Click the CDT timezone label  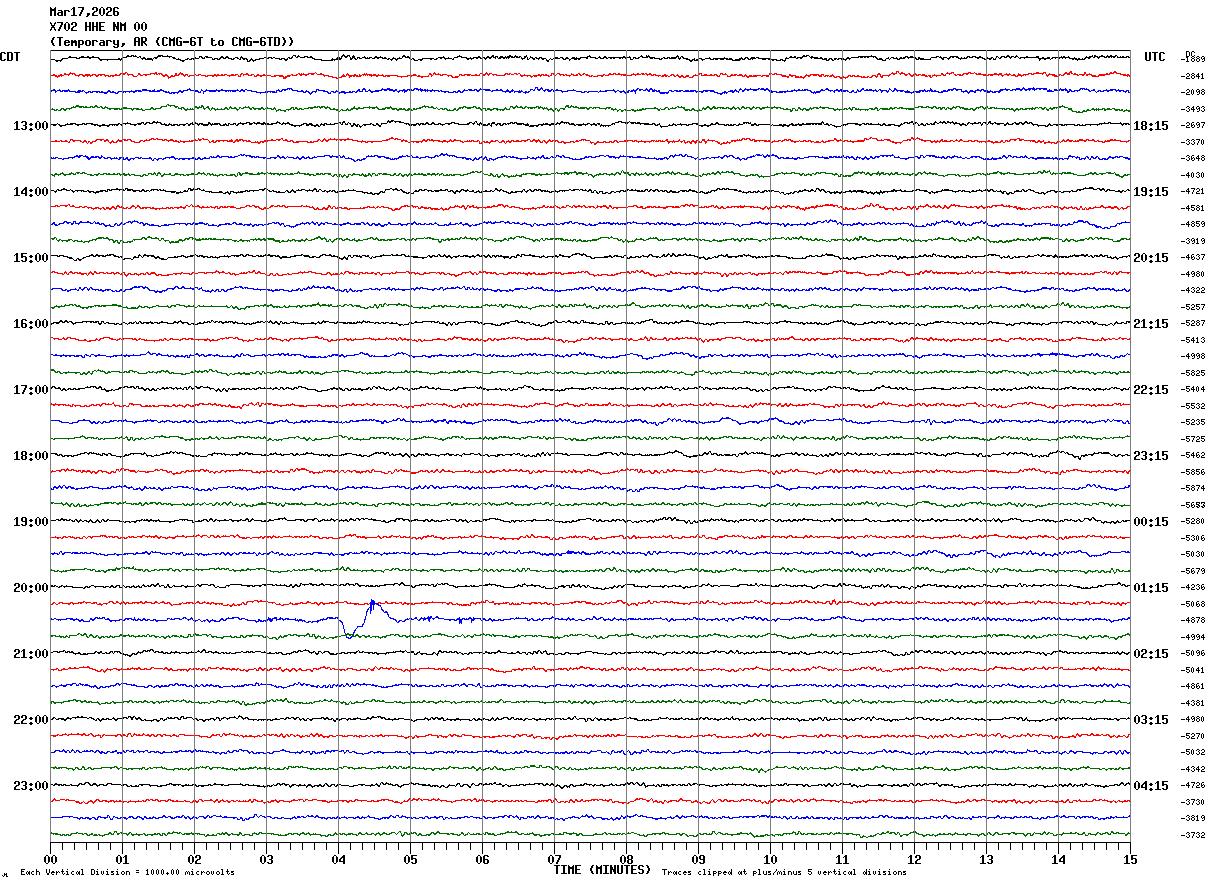(11, 57)
